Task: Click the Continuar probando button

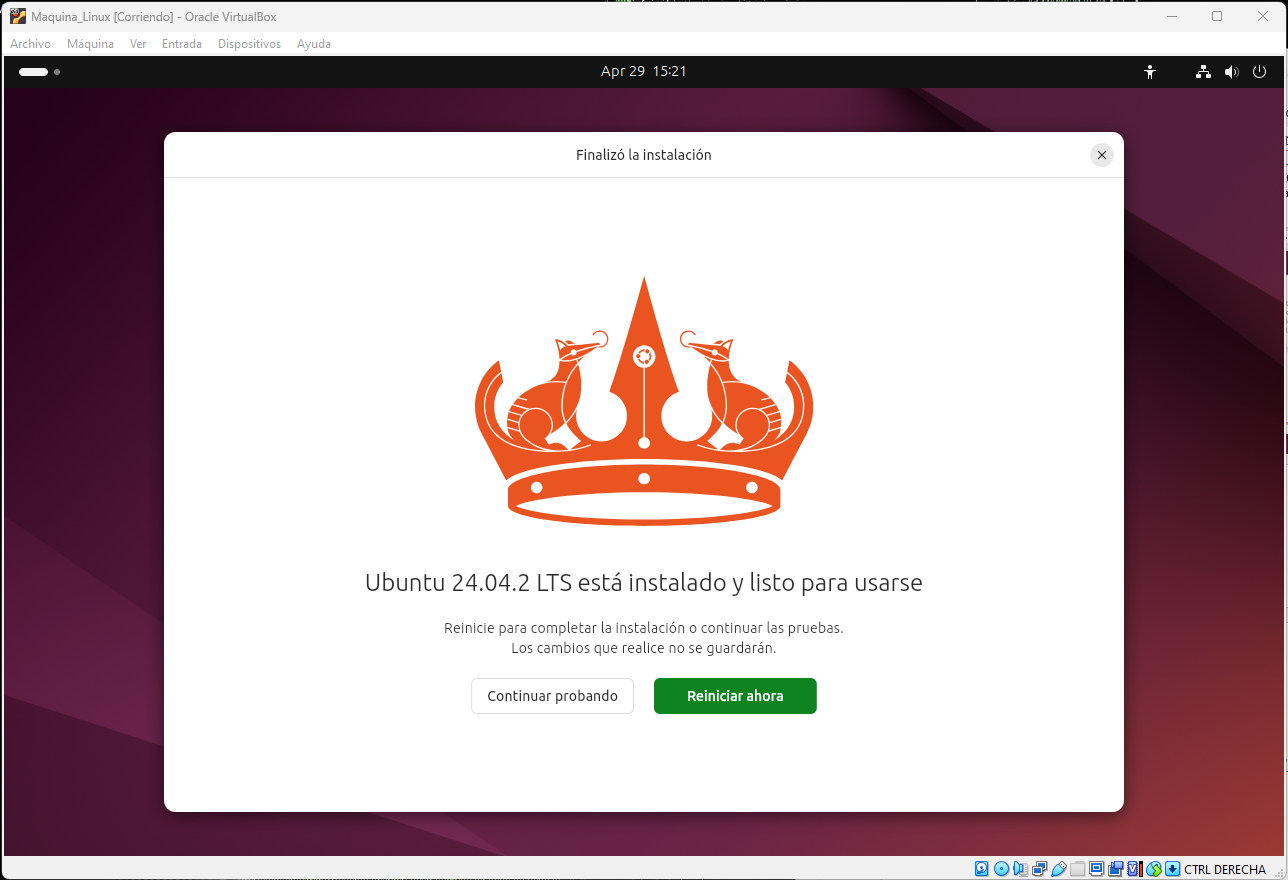Action: coord(552,696)
